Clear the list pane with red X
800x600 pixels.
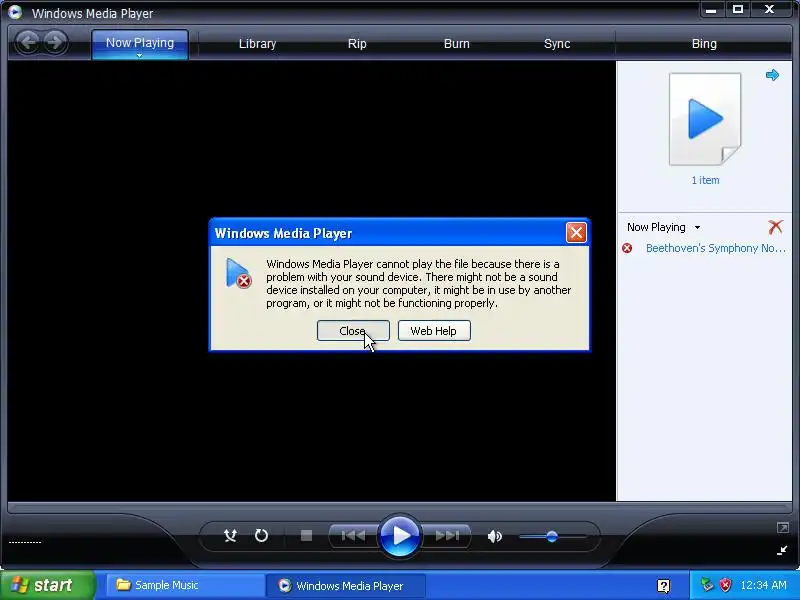tap(776, 227)
